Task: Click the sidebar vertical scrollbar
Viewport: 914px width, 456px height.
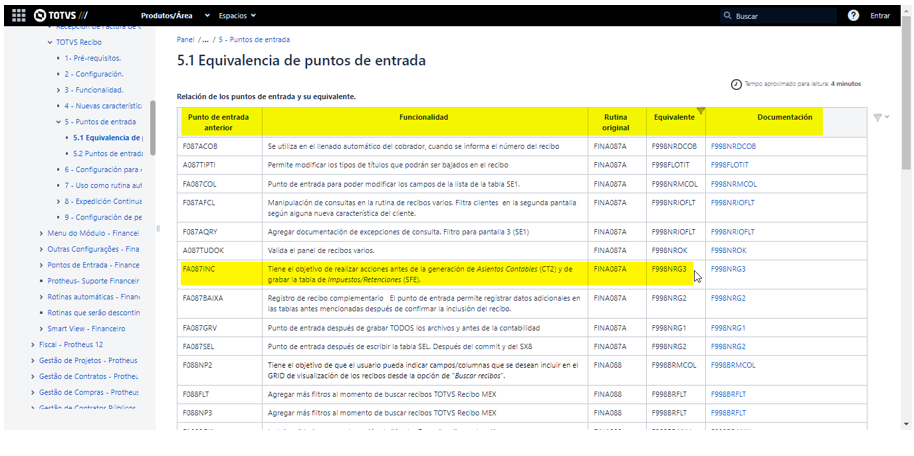Action: tap(153, 128)
